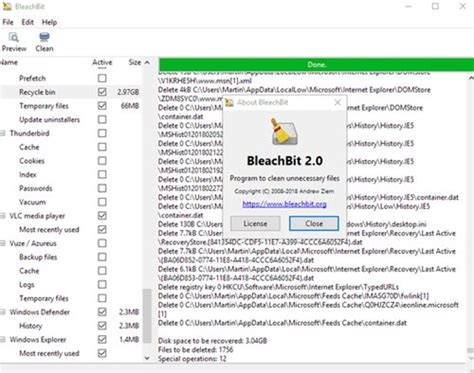Uncheck the VLC media player checkbox
This screenshot has height=373, width=474.
pyautogui.click(x=102, y=216)
